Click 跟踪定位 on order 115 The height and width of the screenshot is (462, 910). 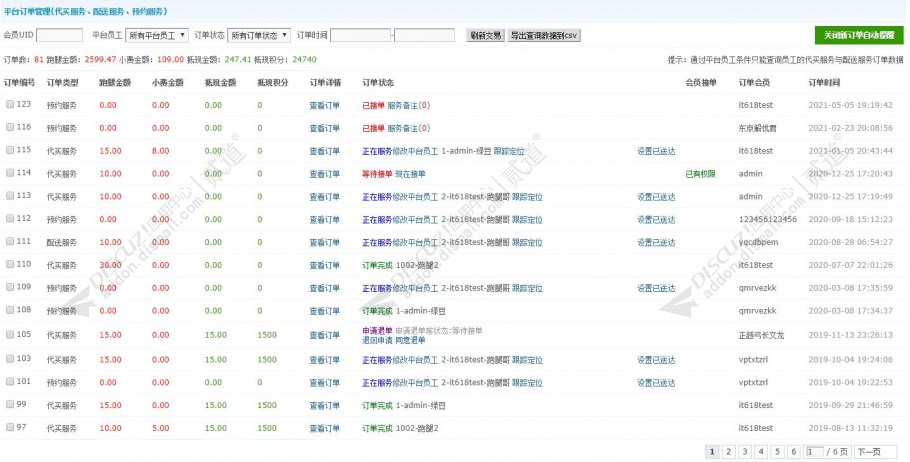509,151
